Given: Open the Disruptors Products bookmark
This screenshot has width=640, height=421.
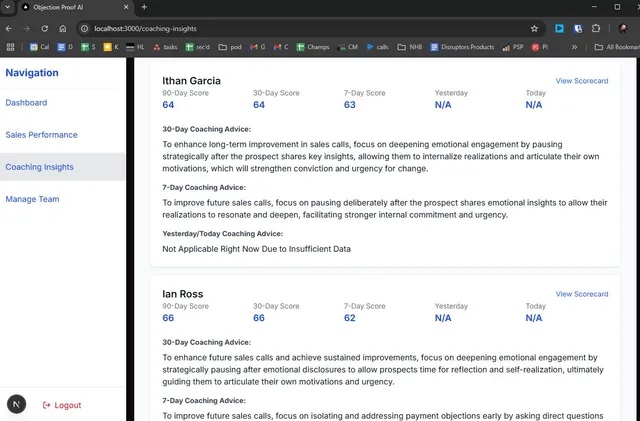Looking at the screenshot, I should 462,47.
